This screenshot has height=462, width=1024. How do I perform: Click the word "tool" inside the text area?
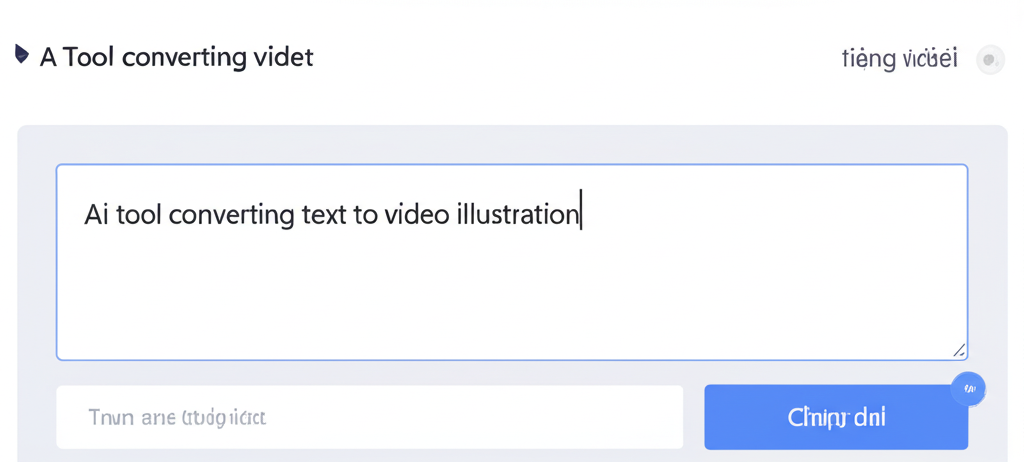click(x=139, y=214)
